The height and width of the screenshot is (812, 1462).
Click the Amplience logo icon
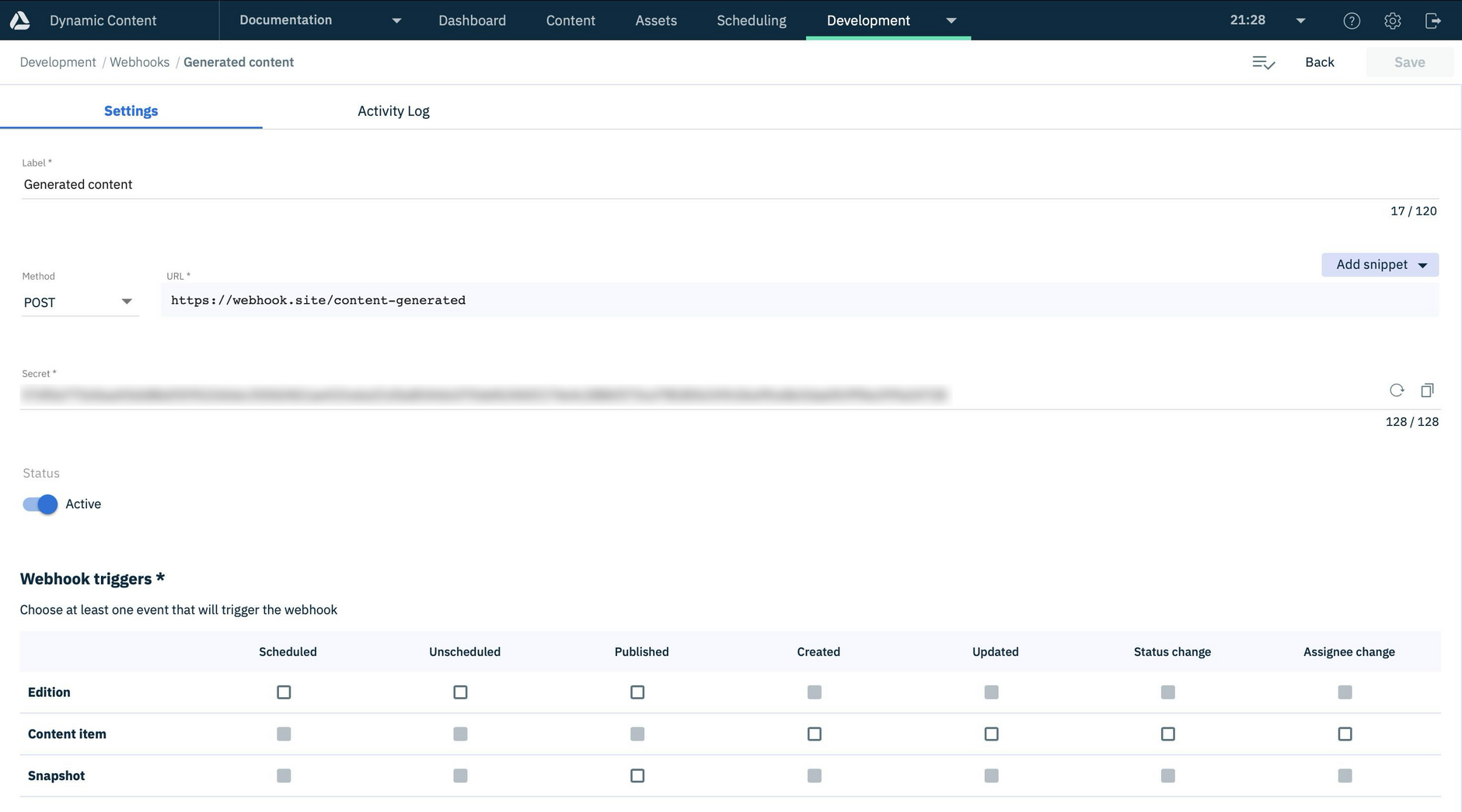(20, 20)
